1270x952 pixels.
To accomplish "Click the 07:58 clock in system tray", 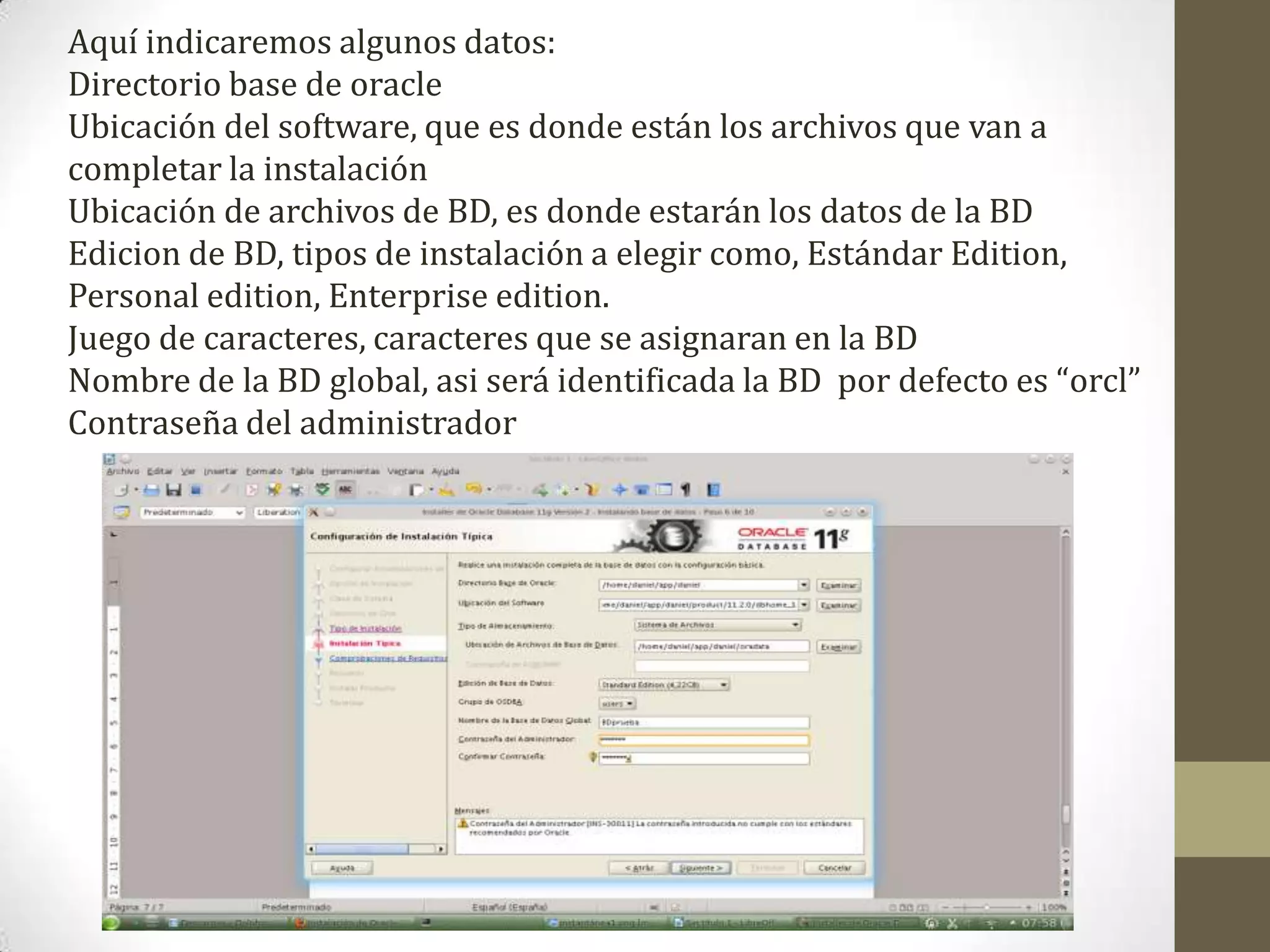I will [x=1039, y=923].
